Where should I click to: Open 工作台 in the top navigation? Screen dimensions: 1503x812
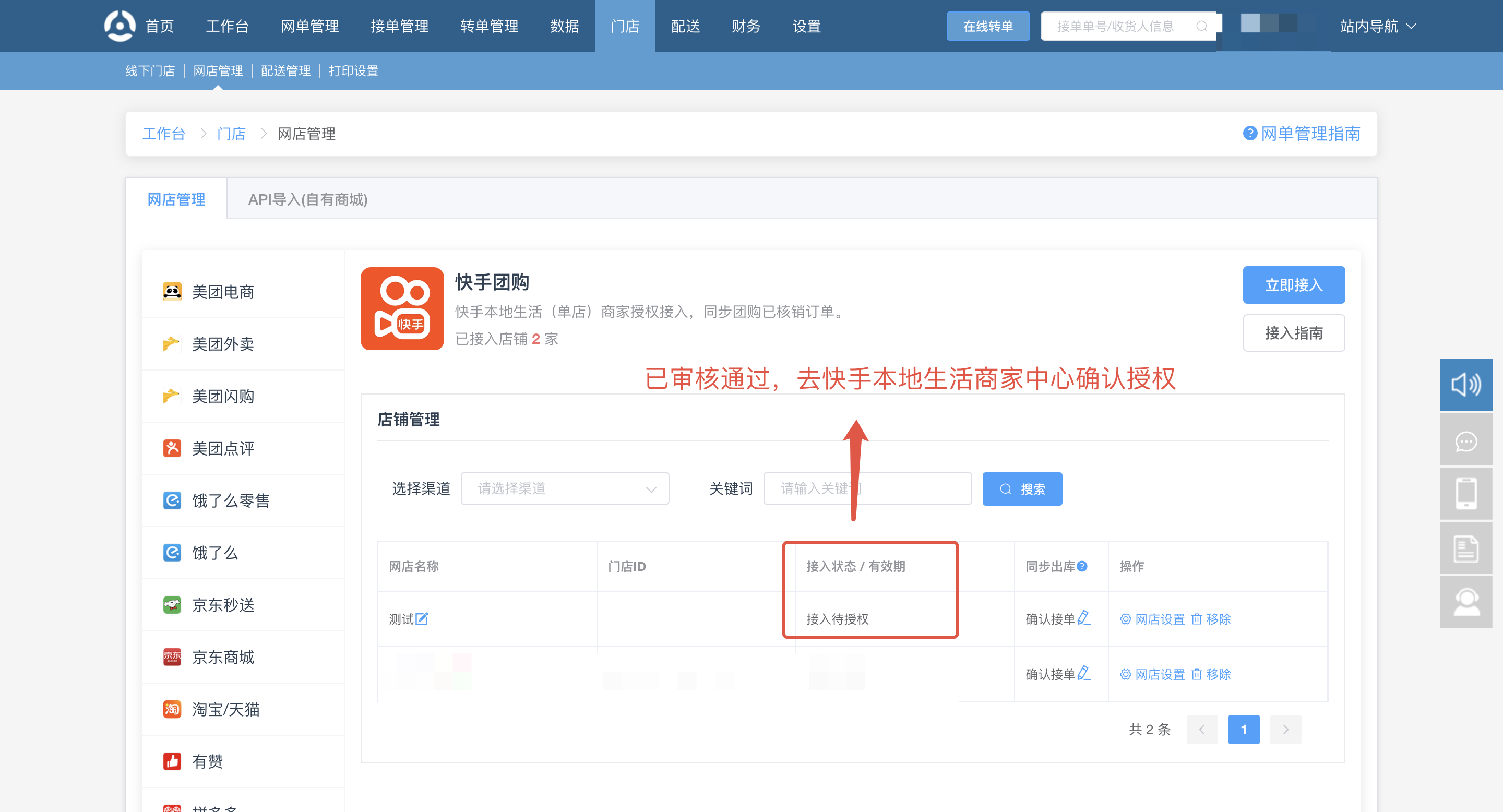228,26
